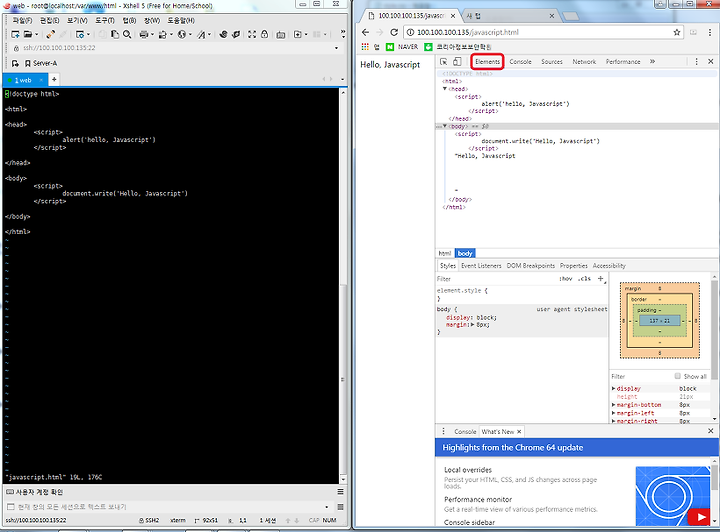
Task: Click the Reconnect icon in Xshell toolbar
Action: [51, 34]
